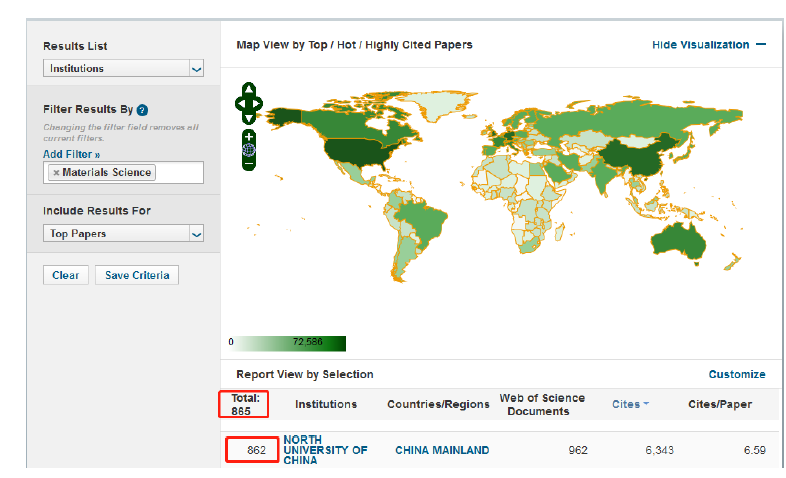Pan the map up with the arrow

pos(249,89)
